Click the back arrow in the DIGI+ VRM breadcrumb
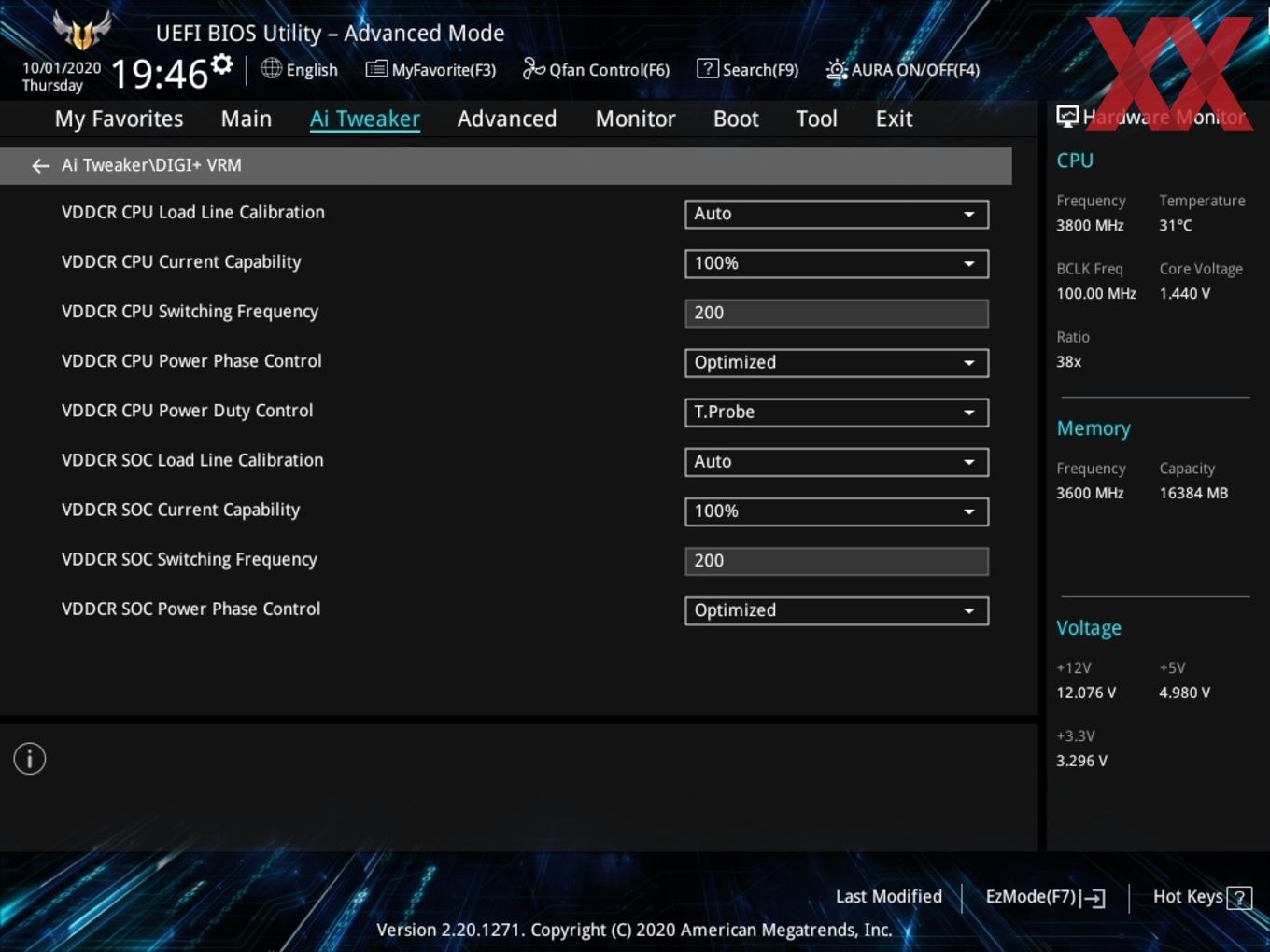 pos(40,165)
